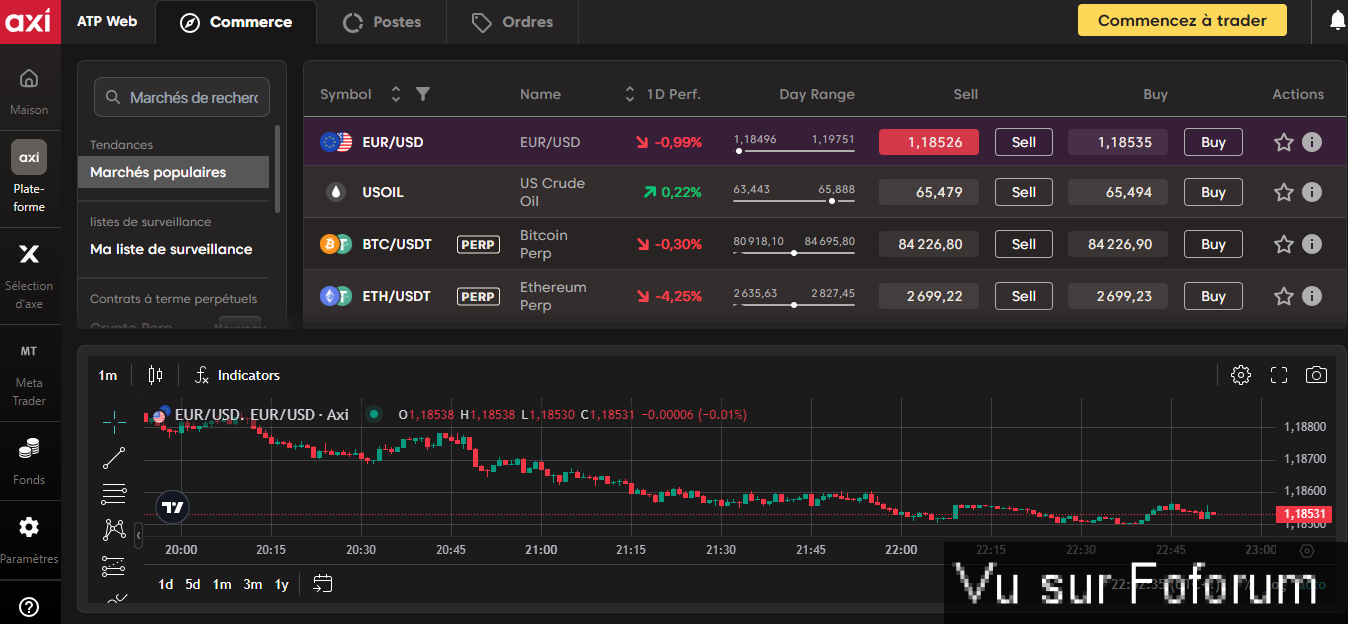
Task: Select the crosshair tool on the chart
Action: 114,420
